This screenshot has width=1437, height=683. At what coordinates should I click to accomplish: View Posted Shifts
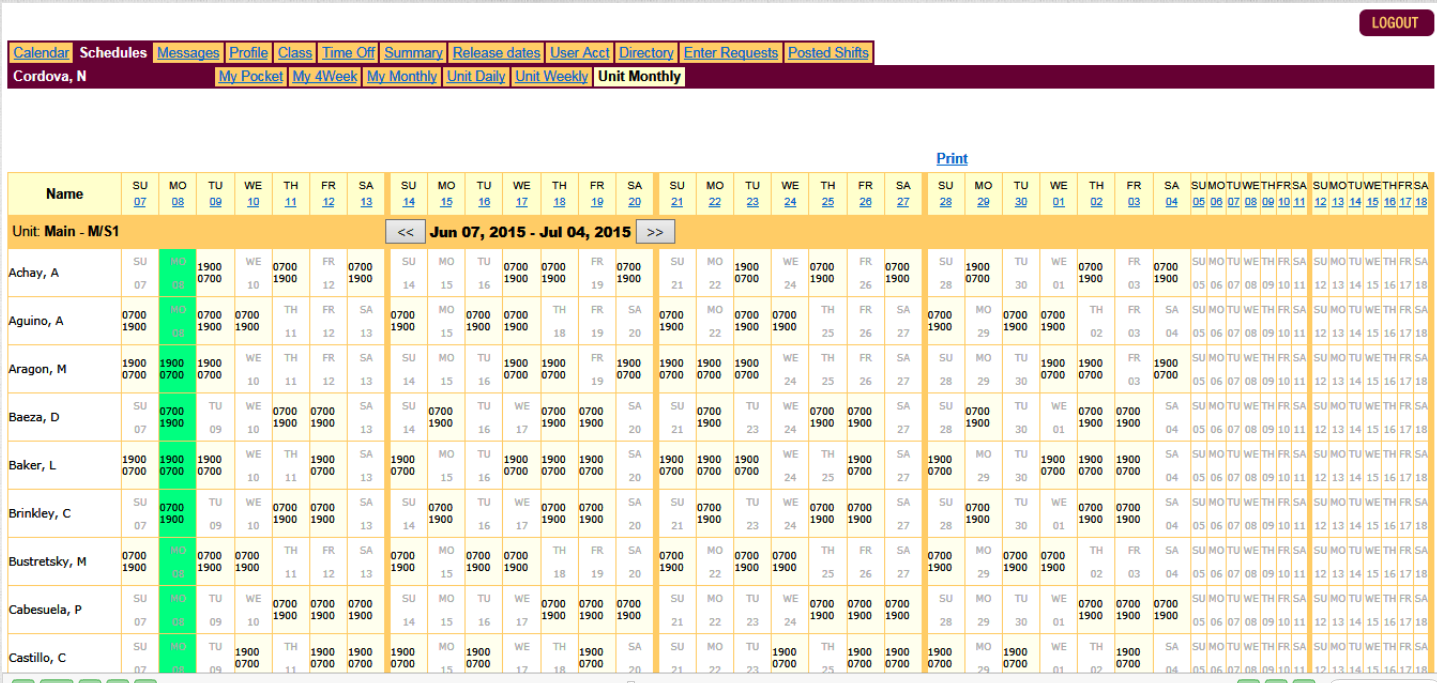828,53
